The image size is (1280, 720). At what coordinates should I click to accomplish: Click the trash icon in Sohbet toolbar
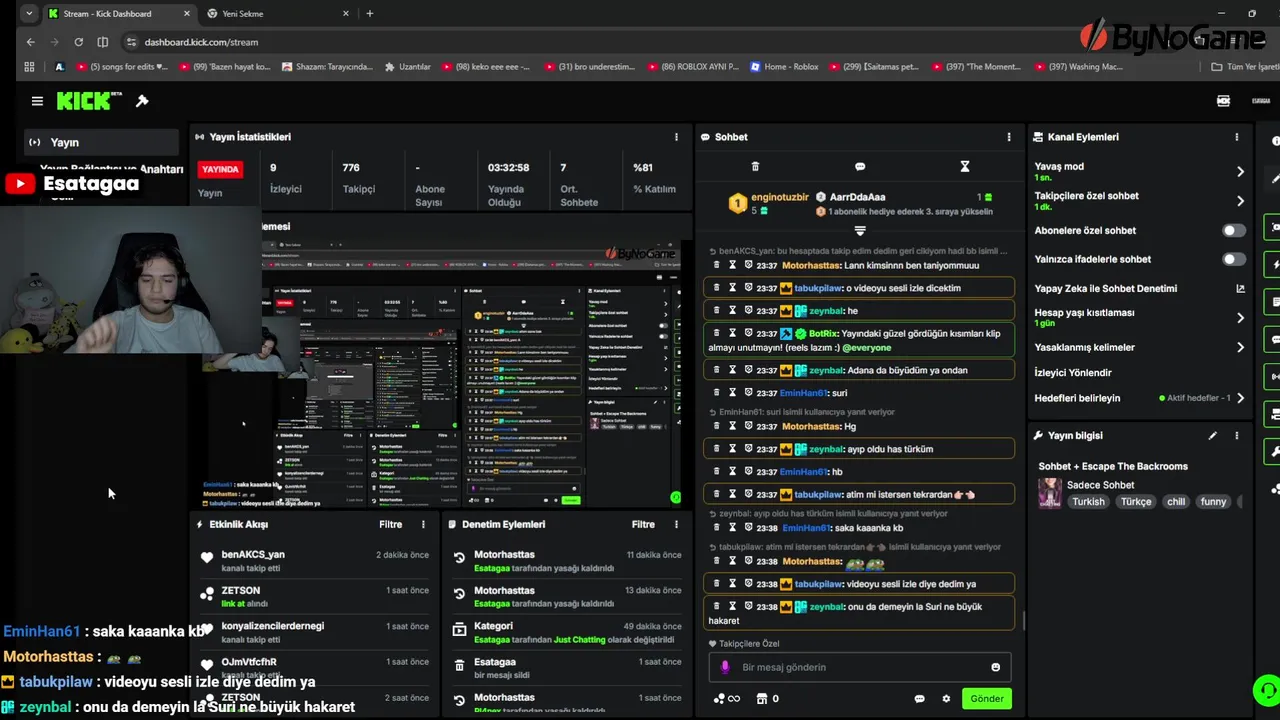[755, 166]
